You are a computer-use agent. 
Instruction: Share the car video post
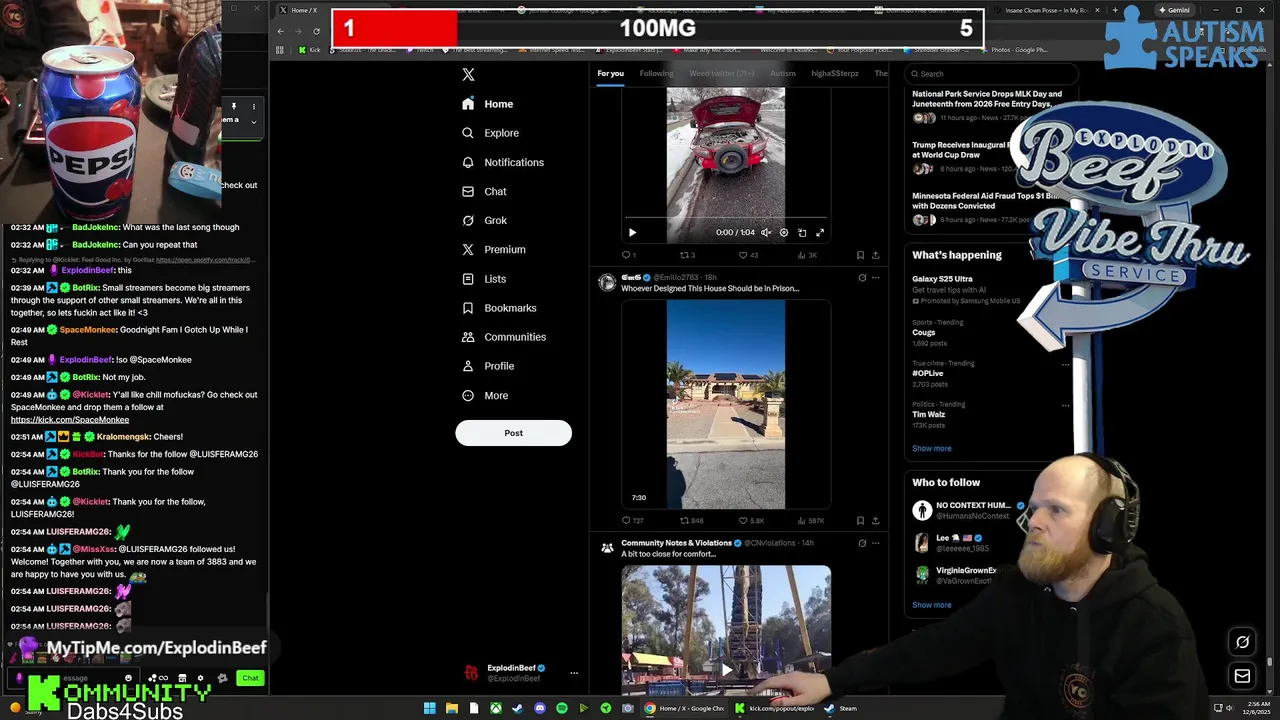click(x=876, y=255)
